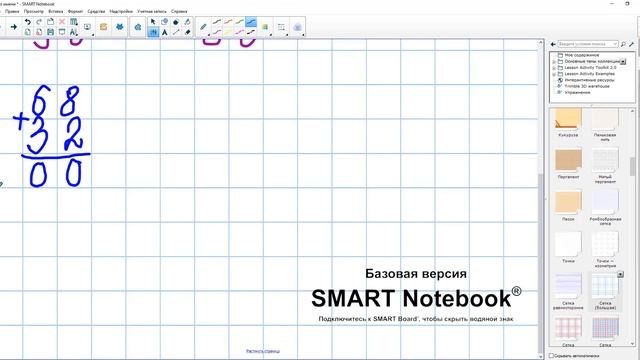Toggle the screen shade icon
Image resolution: width=640 pixels, height=360 pixels.
62,32
